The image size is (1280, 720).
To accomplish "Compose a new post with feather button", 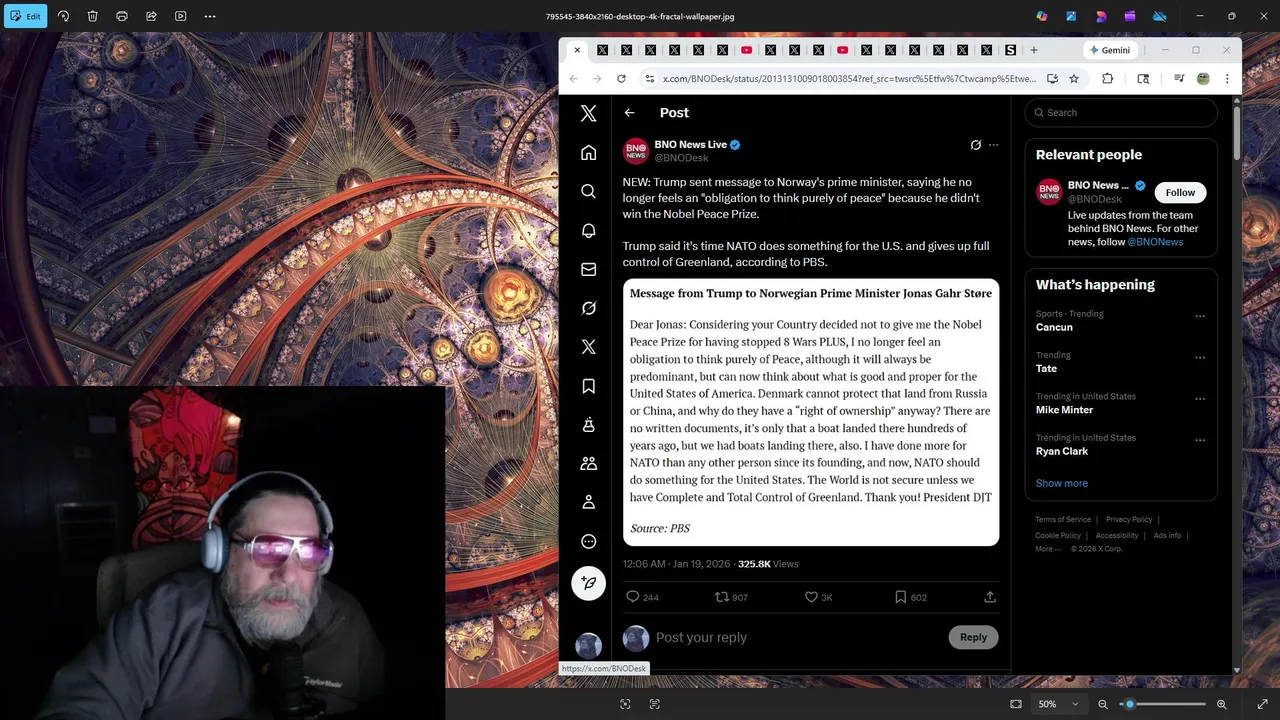I will click(588, 583).
